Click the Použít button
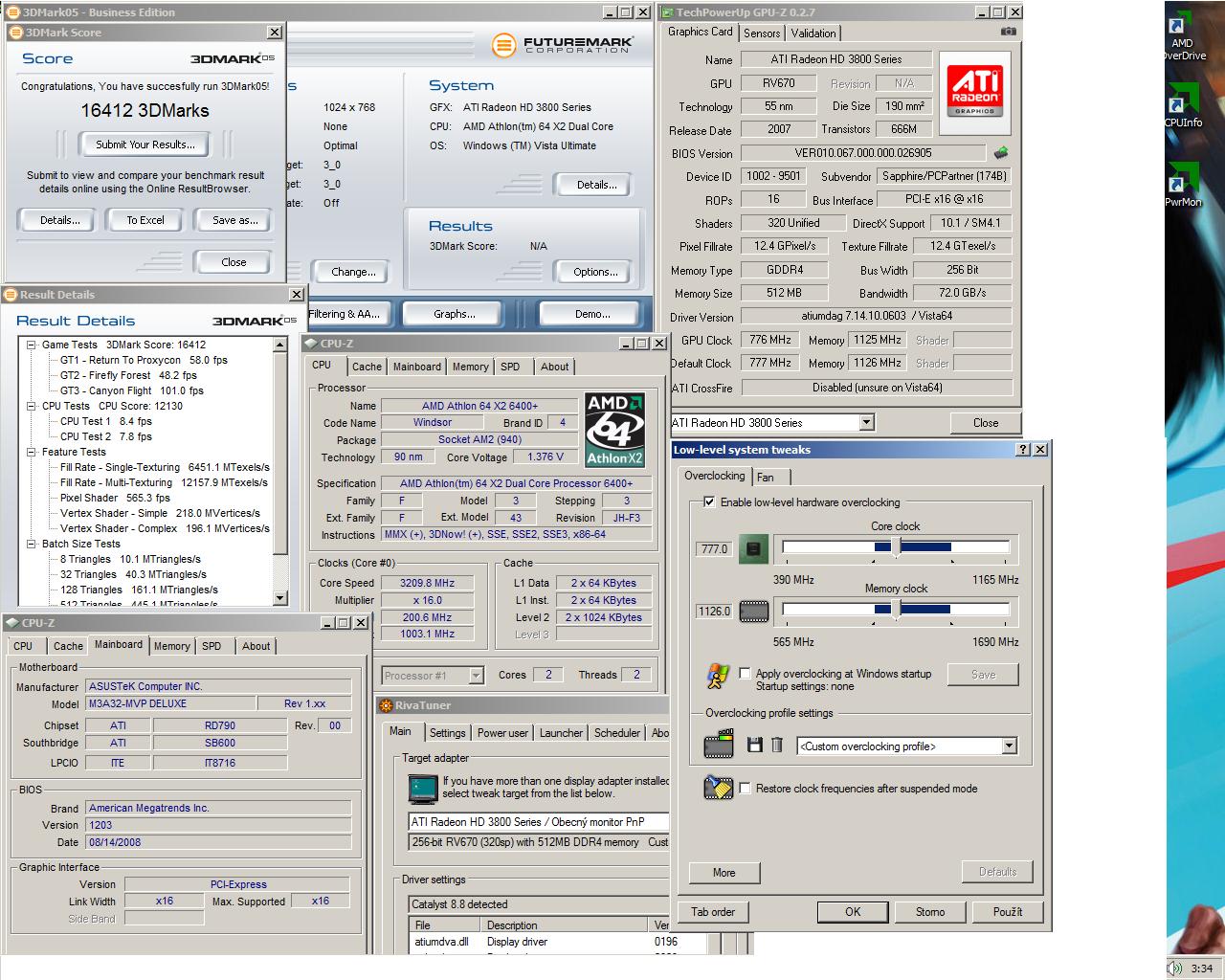The height and width of the screenshot is (980, 1225). tap(1008, 912)
